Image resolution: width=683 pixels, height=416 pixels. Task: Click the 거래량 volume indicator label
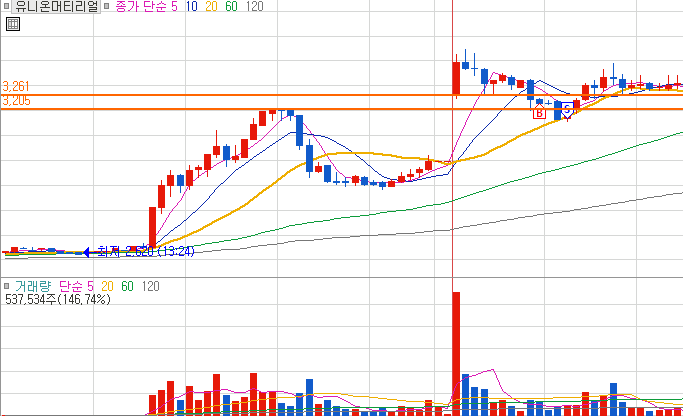coord(33,286)
